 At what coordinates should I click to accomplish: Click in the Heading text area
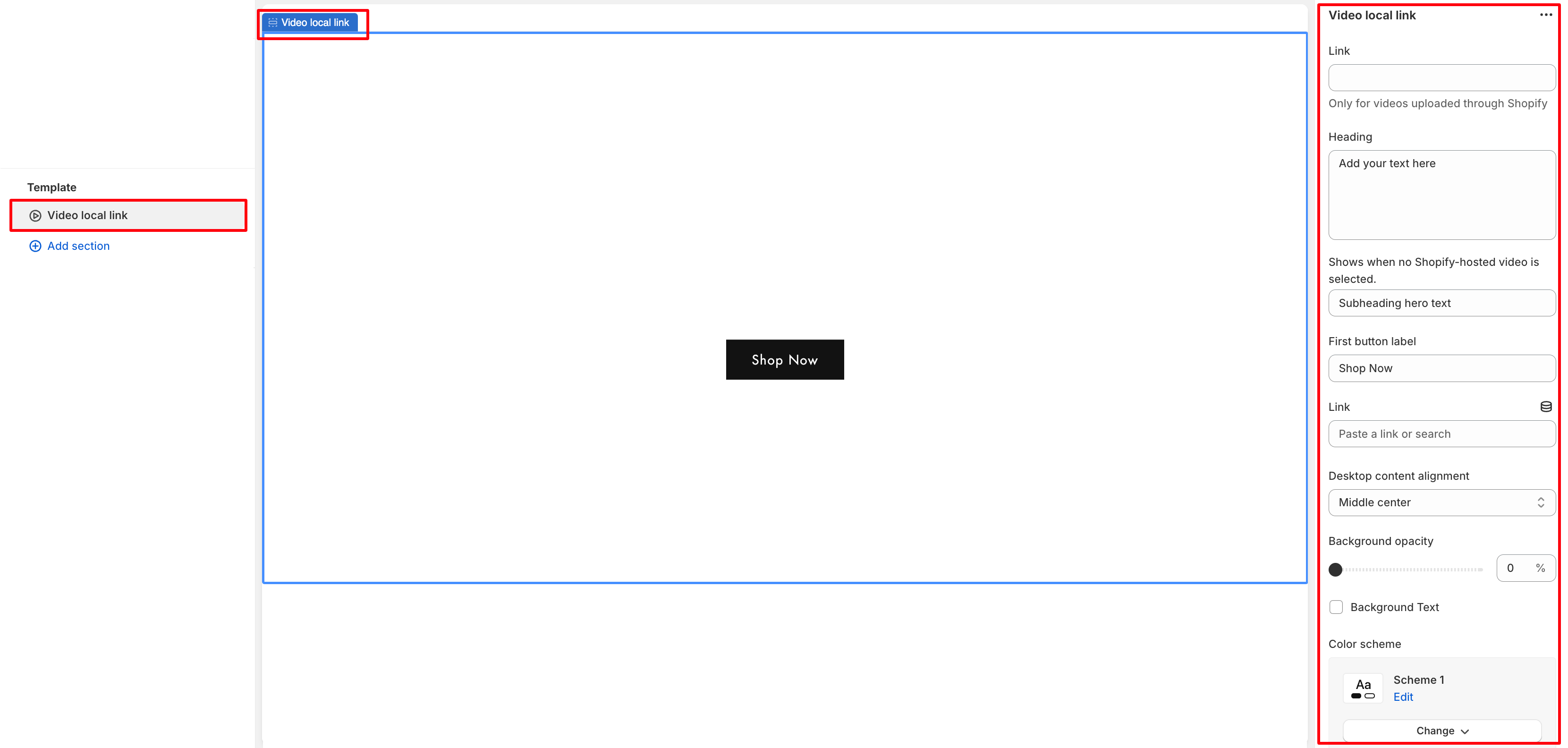pyautogui.click(x=1441, y=195)
